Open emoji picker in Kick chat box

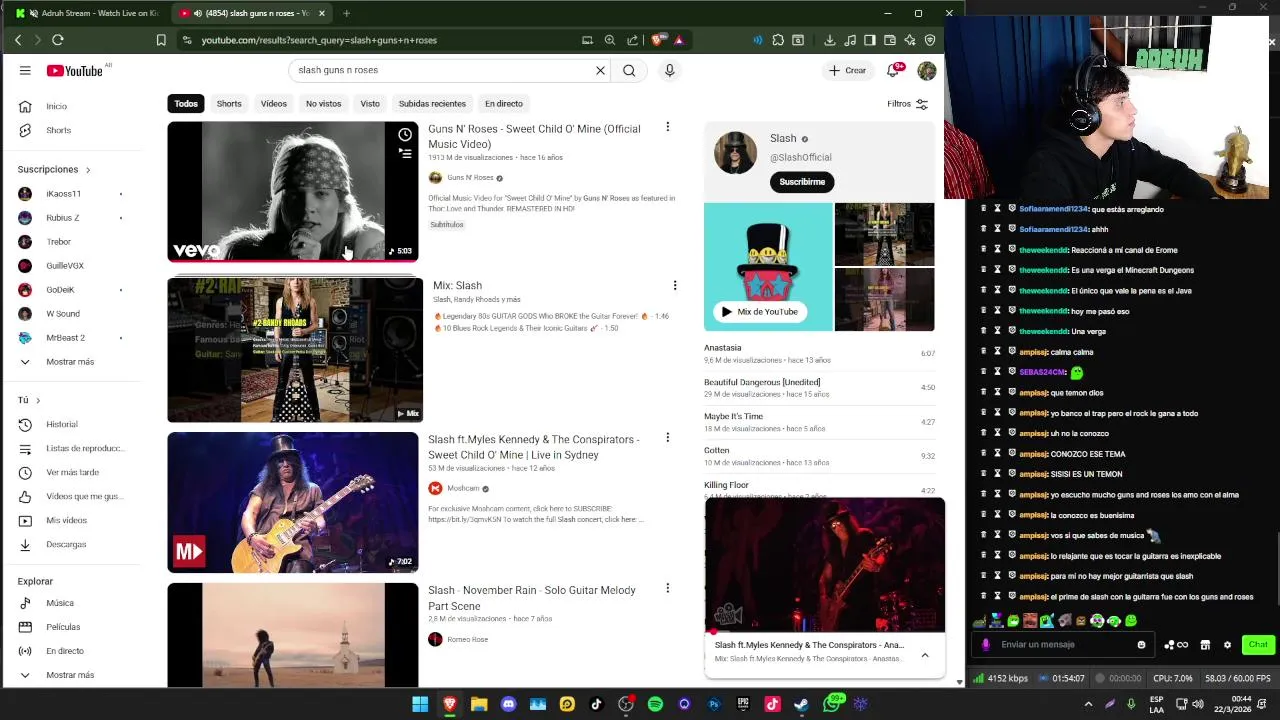(1141, 645)
